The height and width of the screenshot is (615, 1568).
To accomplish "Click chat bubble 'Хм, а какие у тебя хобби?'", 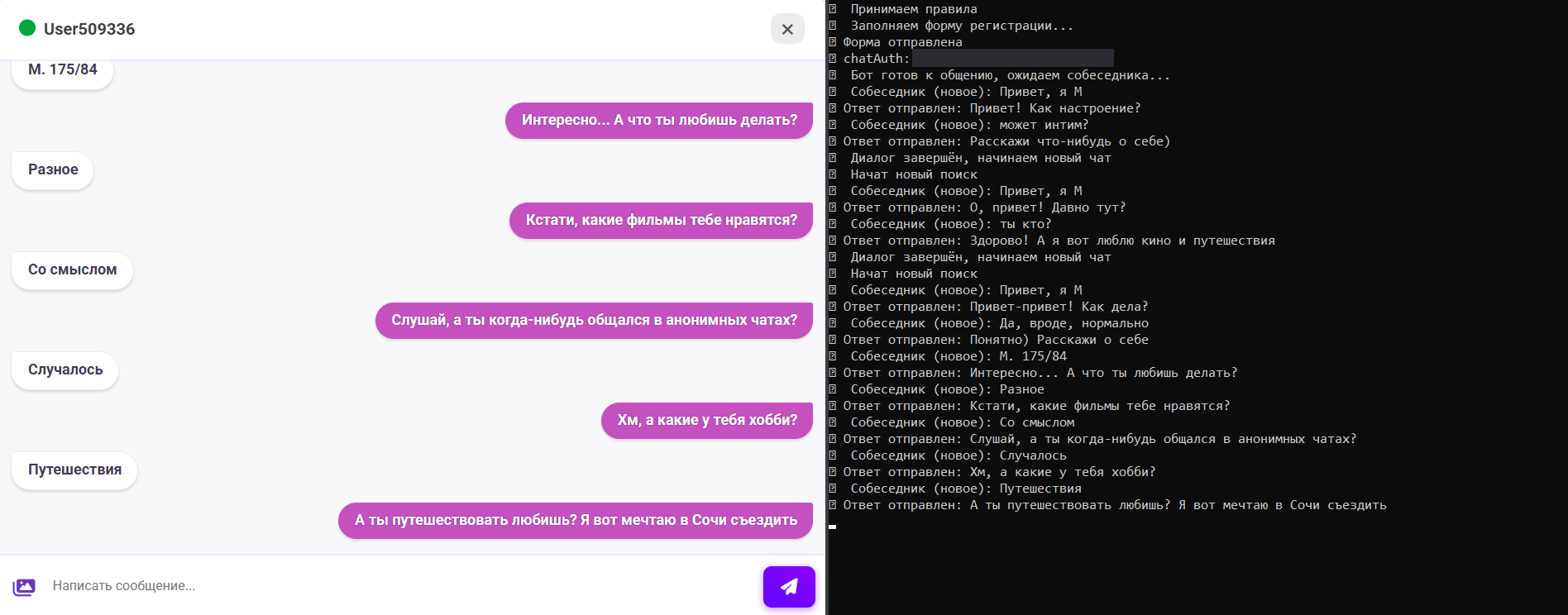I will [x=707, y=421].
